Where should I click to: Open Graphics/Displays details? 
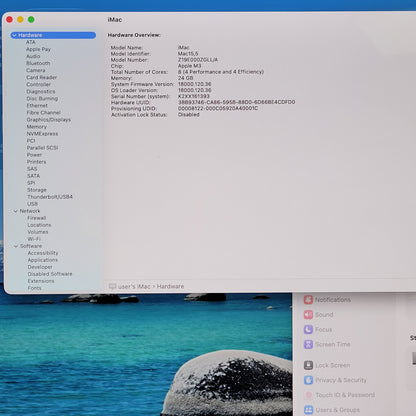pyautogui.click(x=49, y=119)
